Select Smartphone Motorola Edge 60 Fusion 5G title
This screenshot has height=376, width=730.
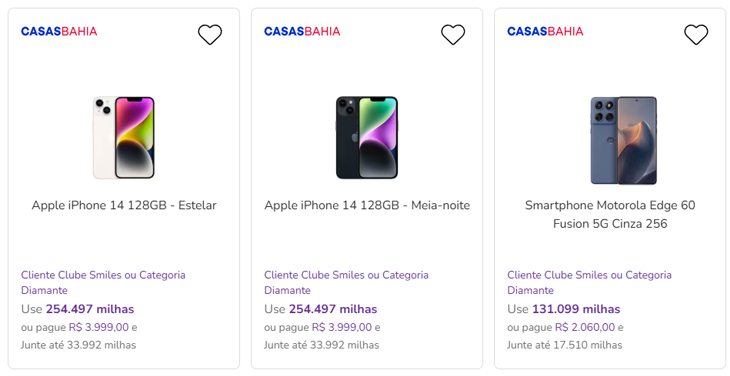pyautogui.click(x=610, y=214)
